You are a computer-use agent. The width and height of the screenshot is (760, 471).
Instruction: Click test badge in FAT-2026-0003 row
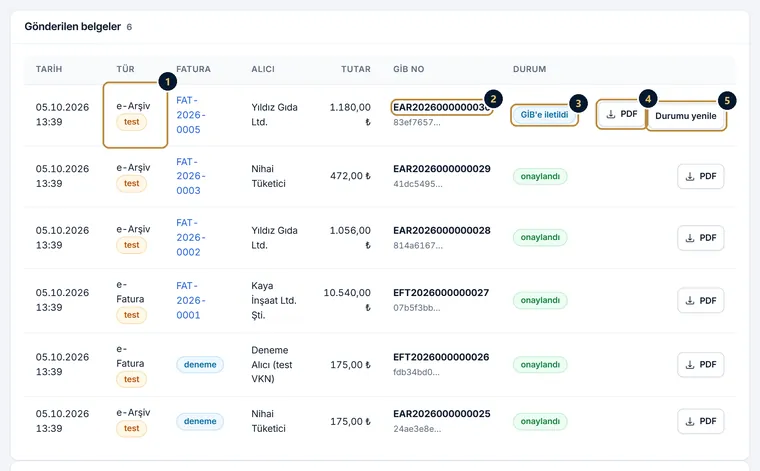pos(131,184)
